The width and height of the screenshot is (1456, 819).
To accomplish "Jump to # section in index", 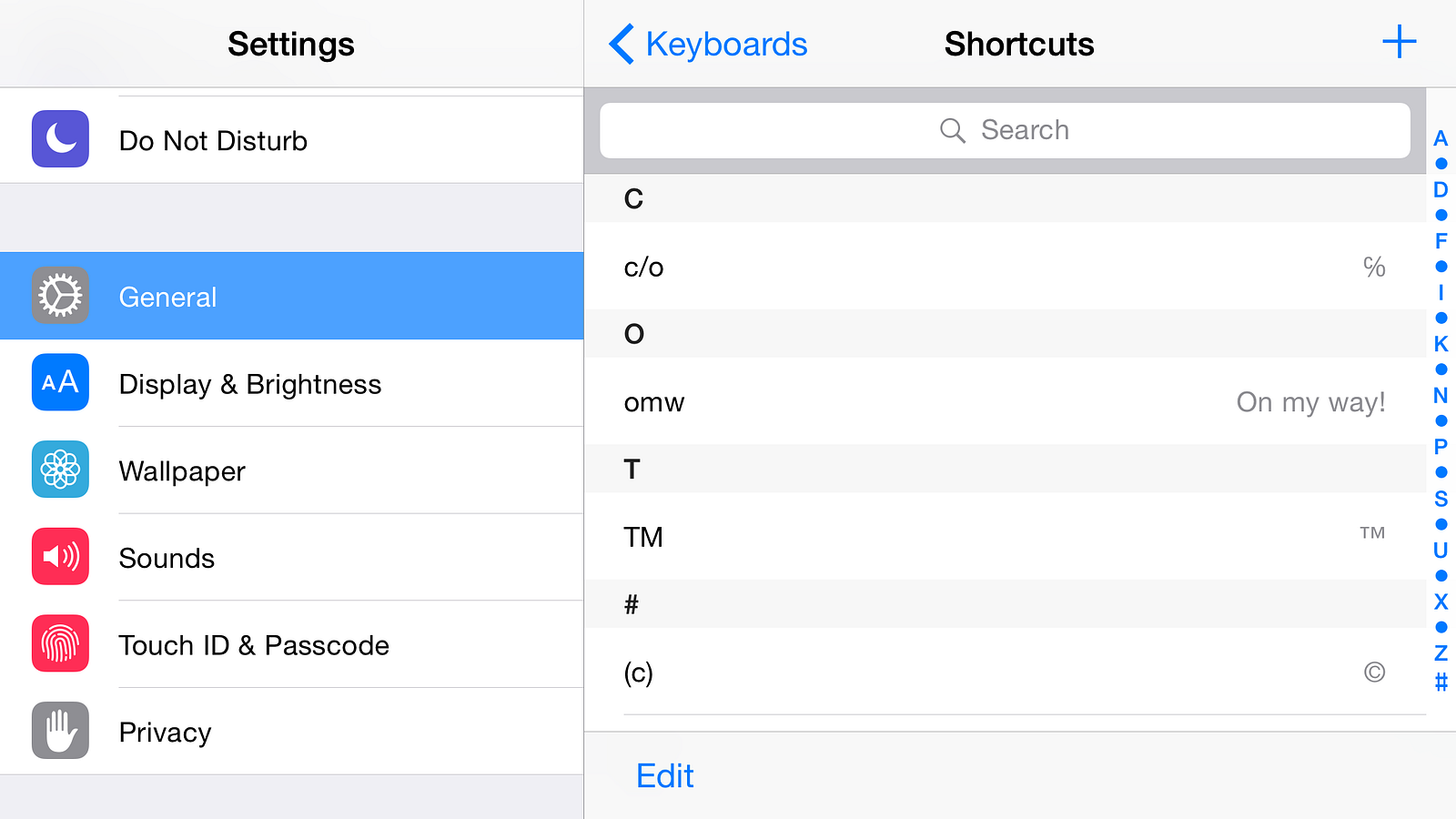I will 1441,682.
